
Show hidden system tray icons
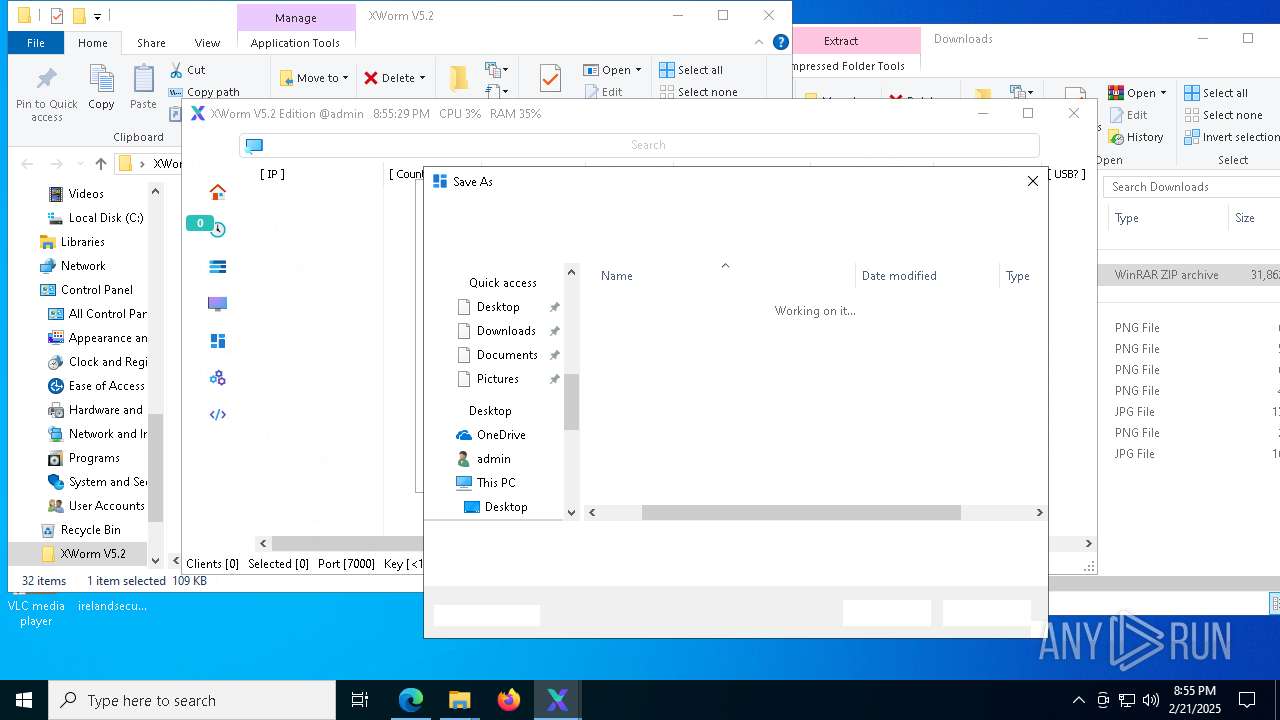click(x=1078, y=700)
